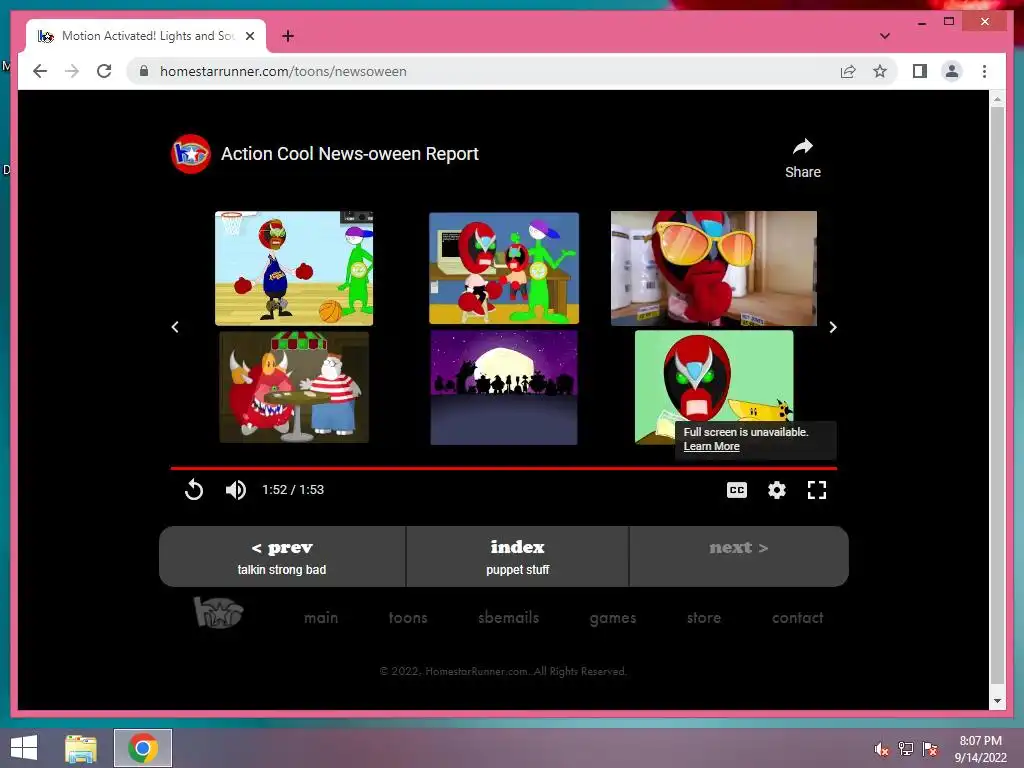1024x768 pixels.
Task: Click the video title Action Cool News-oween Report
Action: [349, 154]
